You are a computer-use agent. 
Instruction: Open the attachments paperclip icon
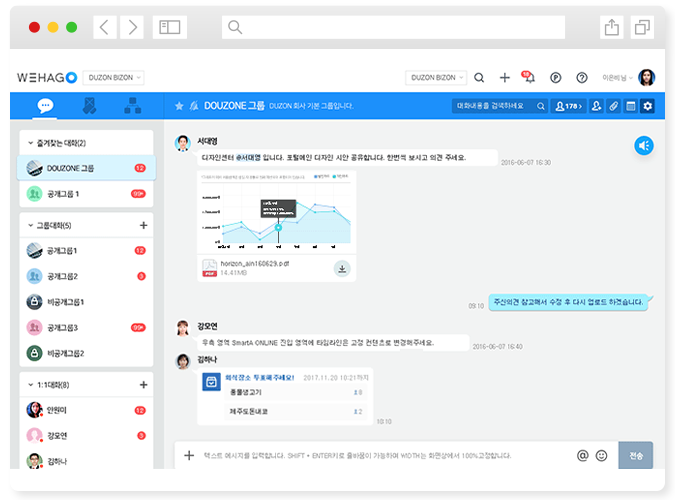point(613,106)
